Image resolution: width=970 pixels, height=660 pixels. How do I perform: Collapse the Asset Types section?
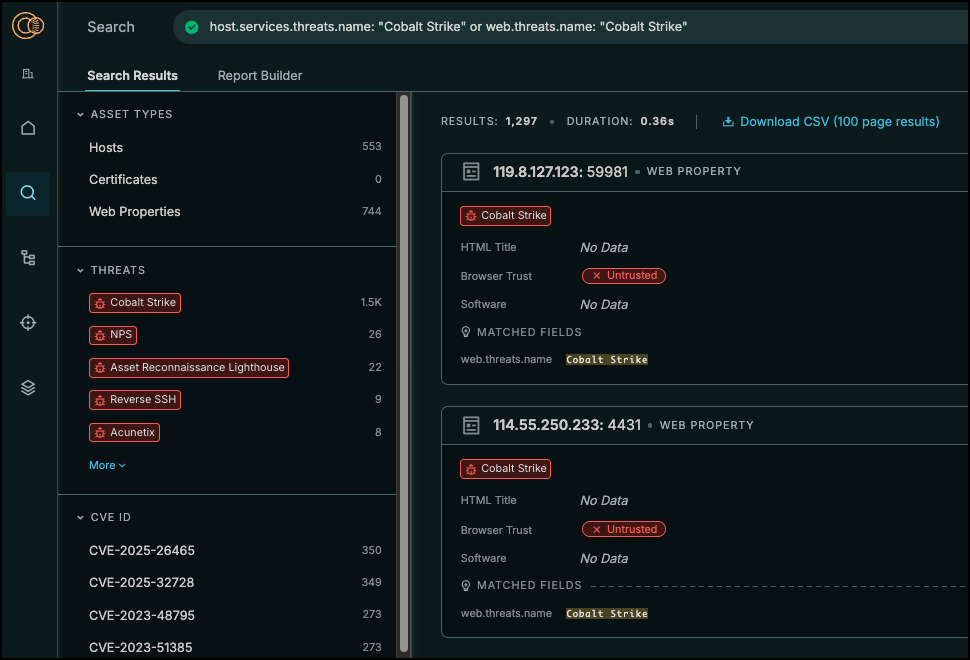[81, 115]
